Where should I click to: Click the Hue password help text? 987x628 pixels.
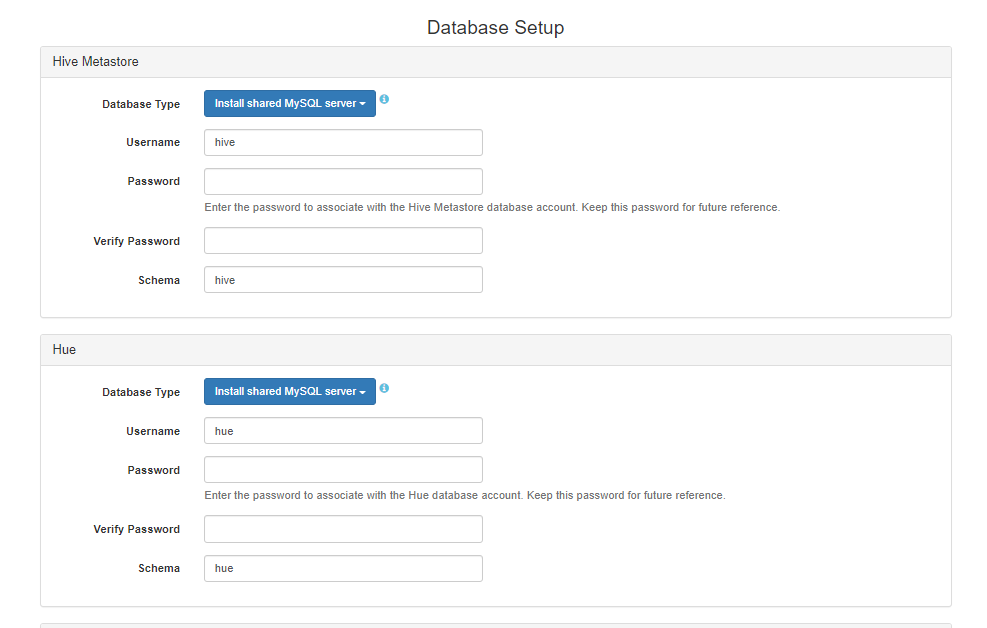(x=464, y=496)
